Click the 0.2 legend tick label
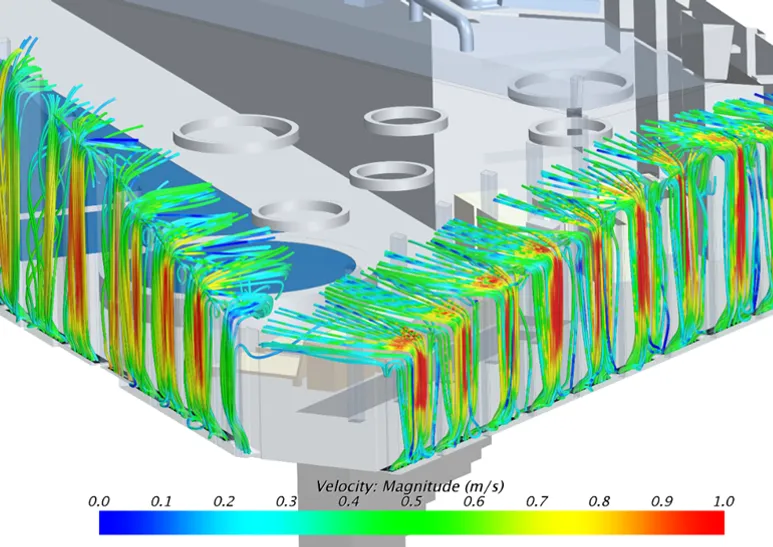This screenshot has width=773, height=547. pos(224,501)
